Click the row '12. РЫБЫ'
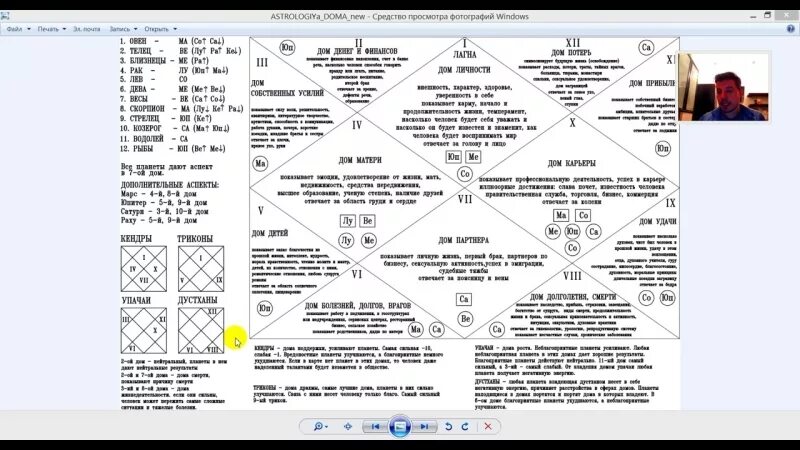The width and height of the screenshot is (800, 450). pos(172,149)
